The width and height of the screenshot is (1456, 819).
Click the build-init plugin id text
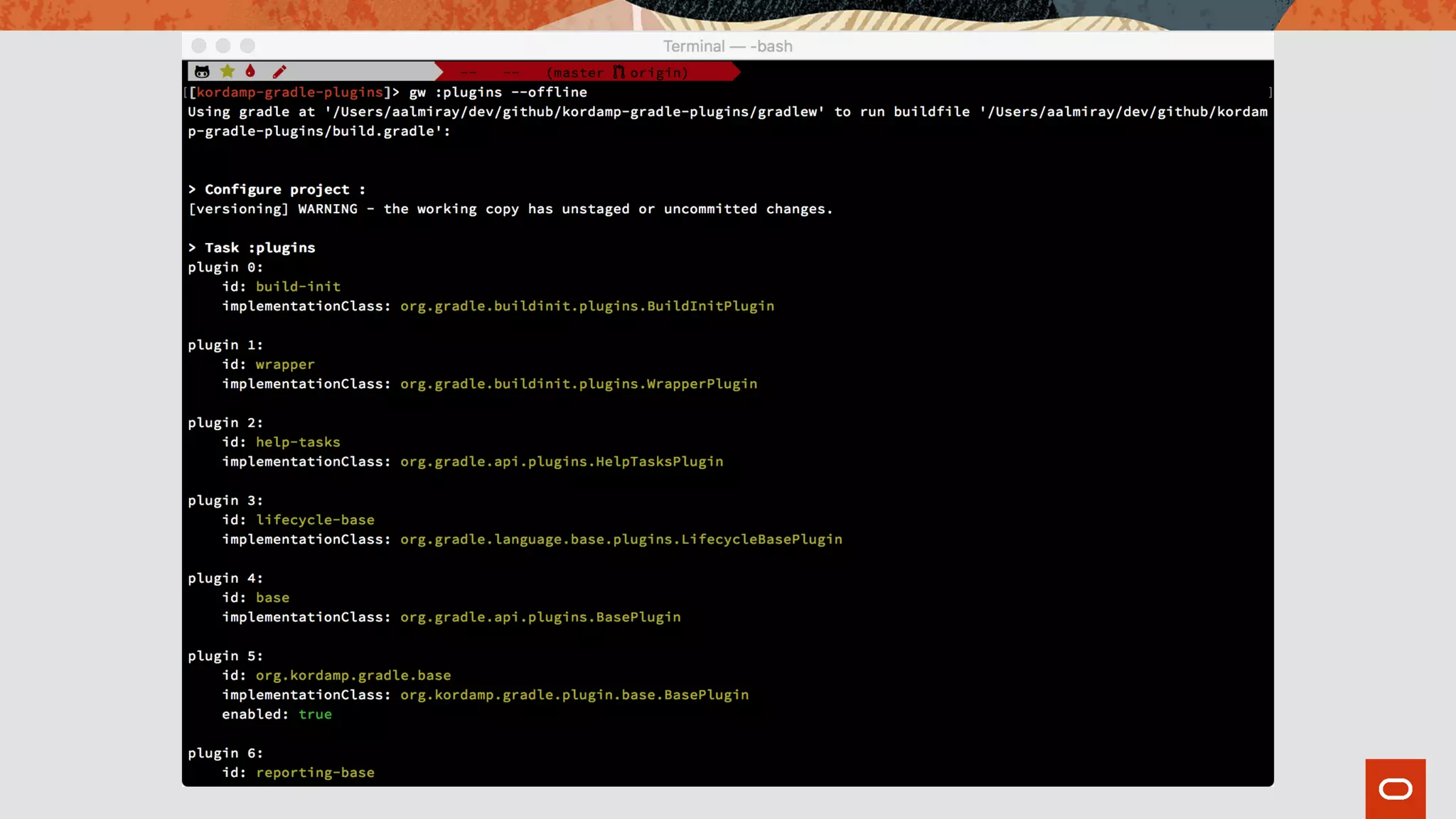pyautogui.click(x=298, y=287)
